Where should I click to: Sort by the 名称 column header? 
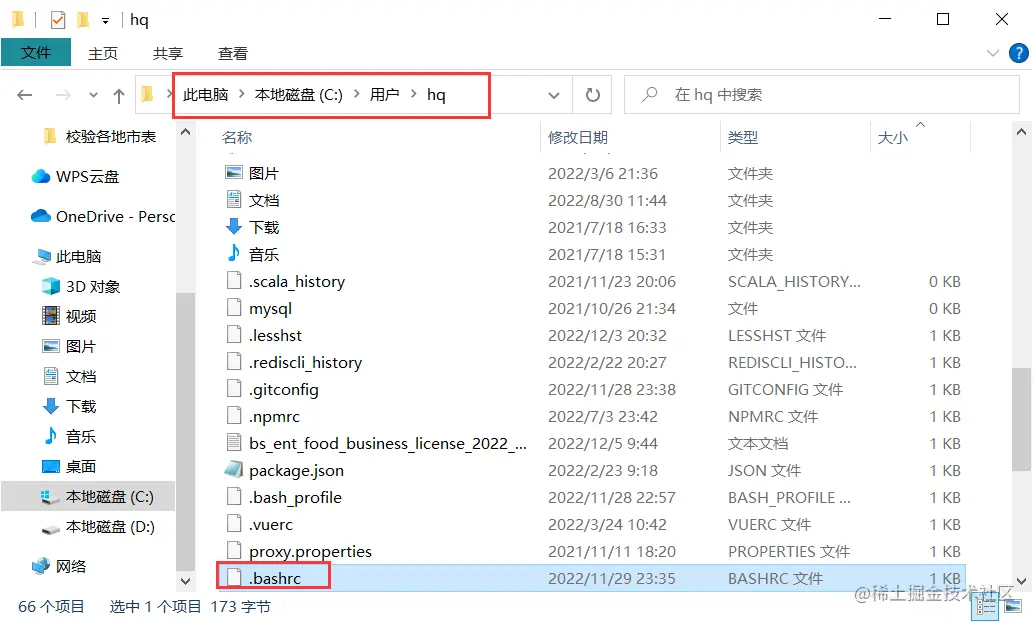coord(237,137)
